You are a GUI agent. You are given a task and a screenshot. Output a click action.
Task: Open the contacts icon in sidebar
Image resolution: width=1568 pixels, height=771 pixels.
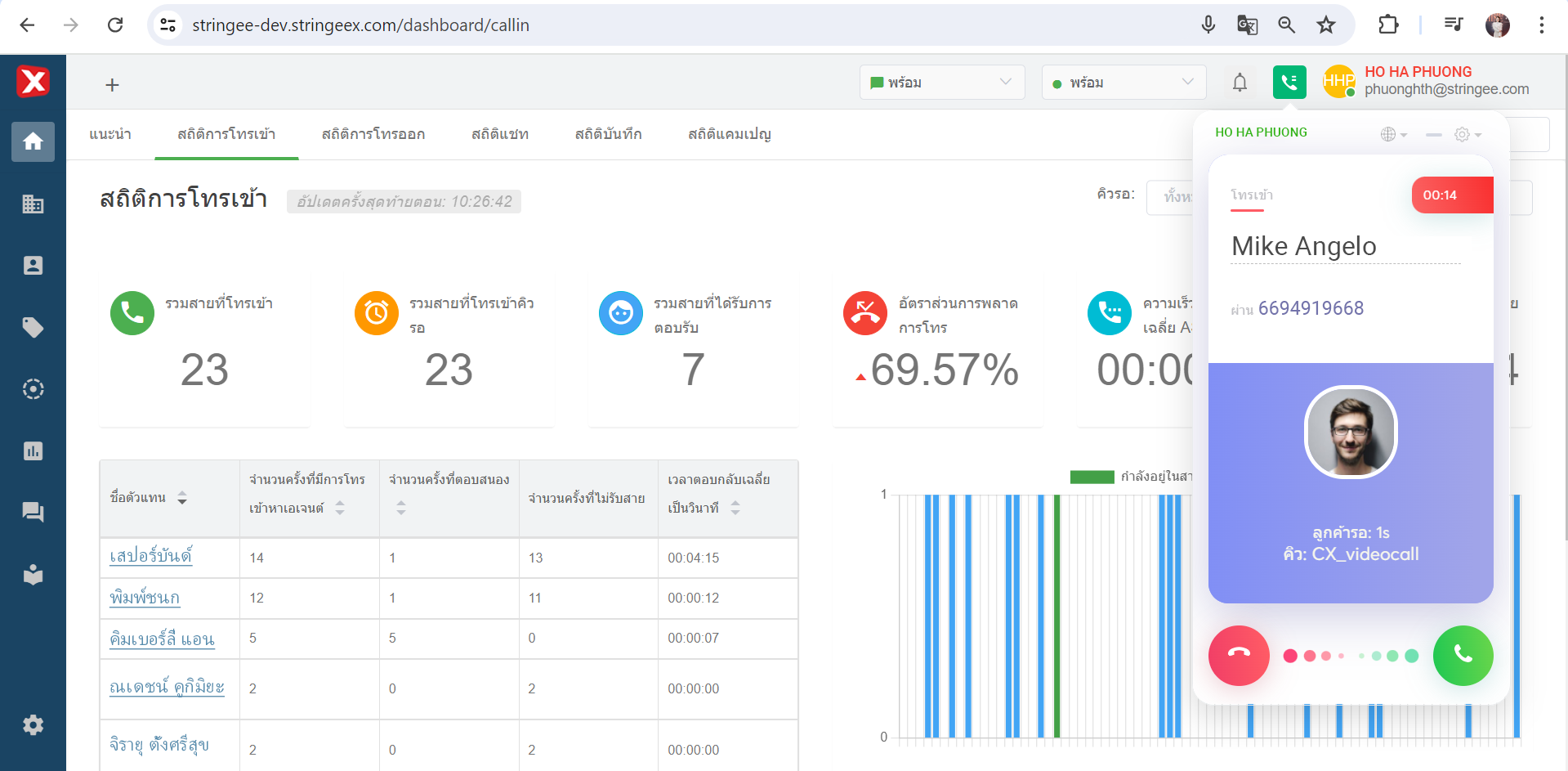(33, 266)
